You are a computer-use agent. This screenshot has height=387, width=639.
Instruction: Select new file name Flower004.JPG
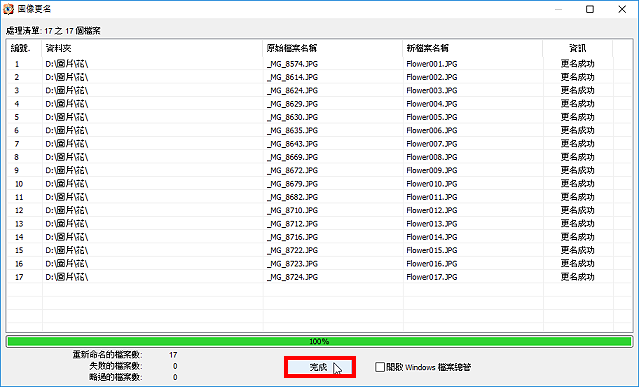(432, 104)
